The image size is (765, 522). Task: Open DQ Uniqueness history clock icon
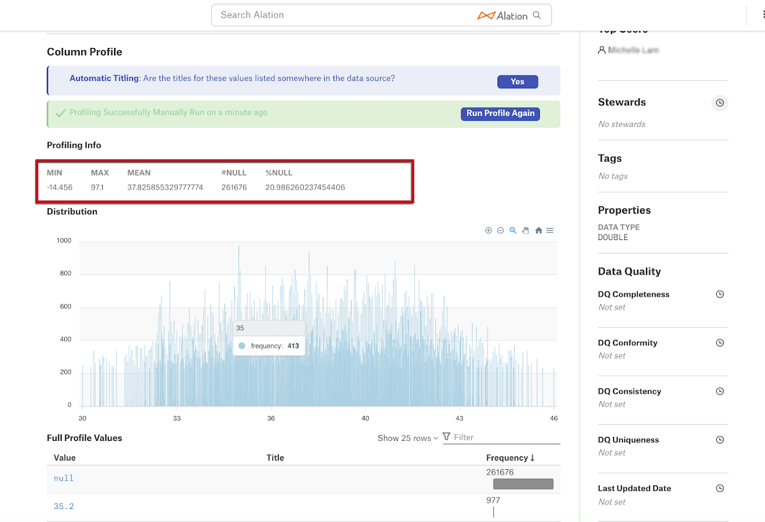[720, 440]
